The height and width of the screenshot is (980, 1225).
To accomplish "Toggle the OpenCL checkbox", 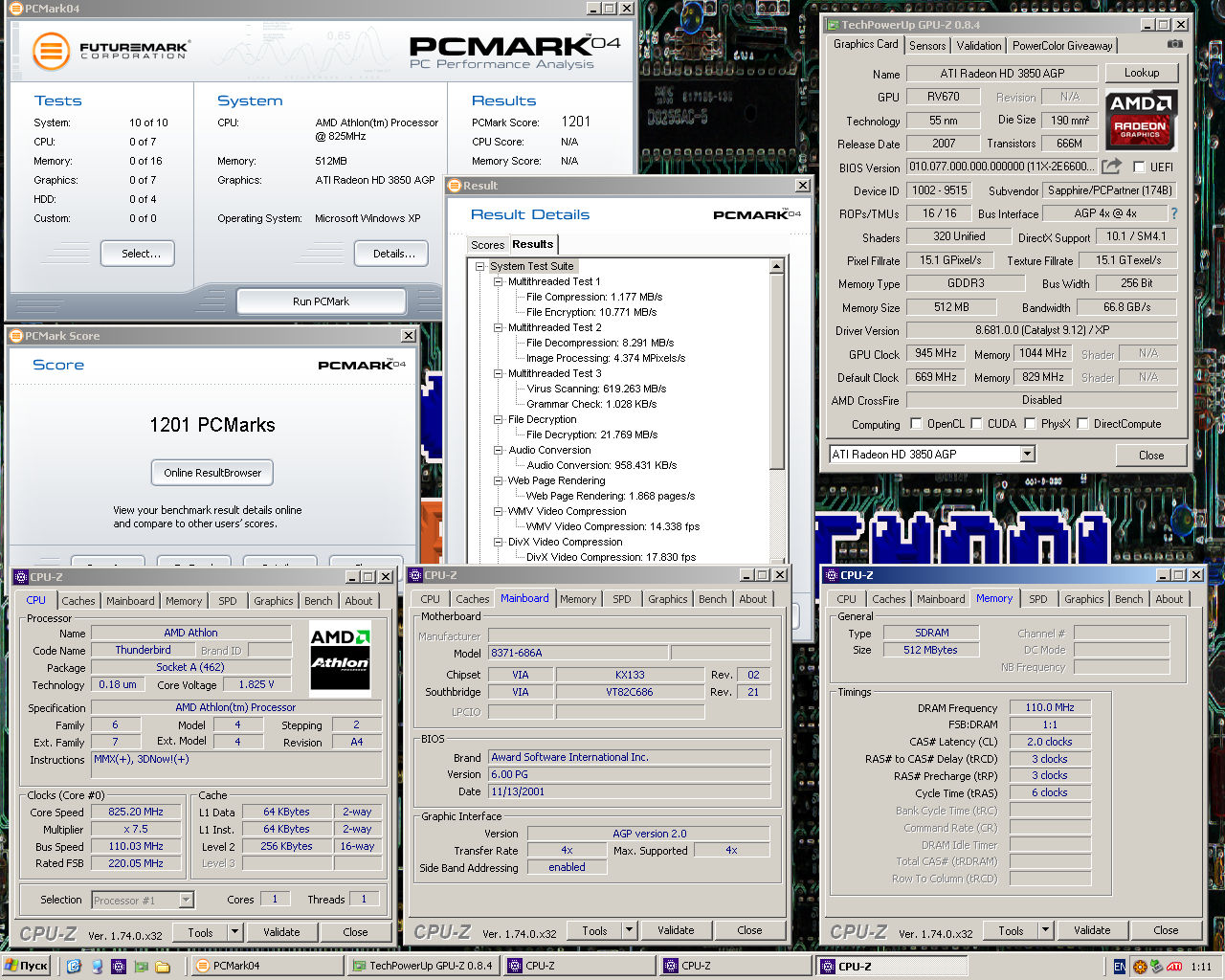I will (916, 423).
